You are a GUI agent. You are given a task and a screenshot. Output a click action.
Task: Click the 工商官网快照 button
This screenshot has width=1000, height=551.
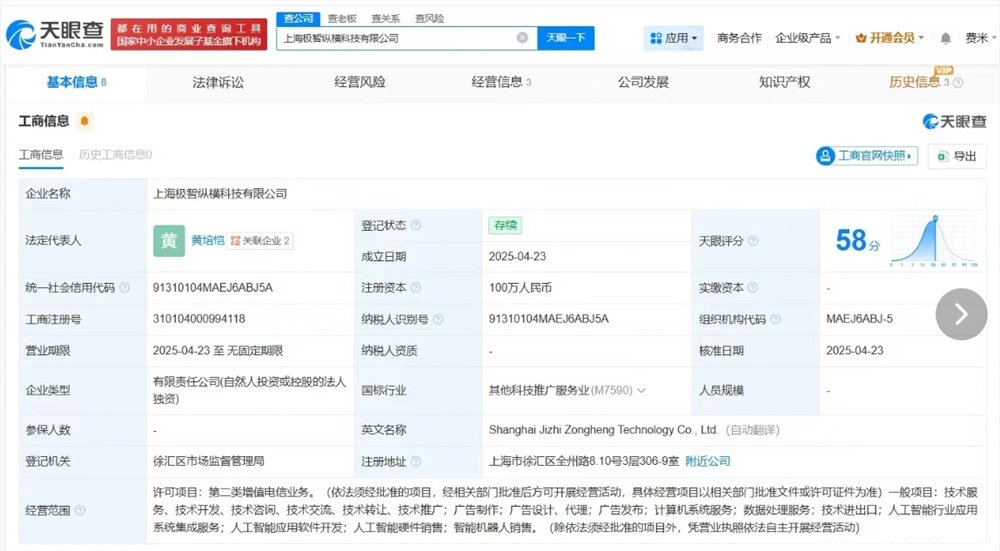coord(867,156)
